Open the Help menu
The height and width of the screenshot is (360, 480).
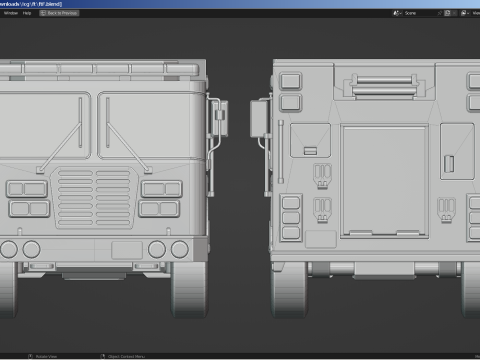click(x=27, y=13)
